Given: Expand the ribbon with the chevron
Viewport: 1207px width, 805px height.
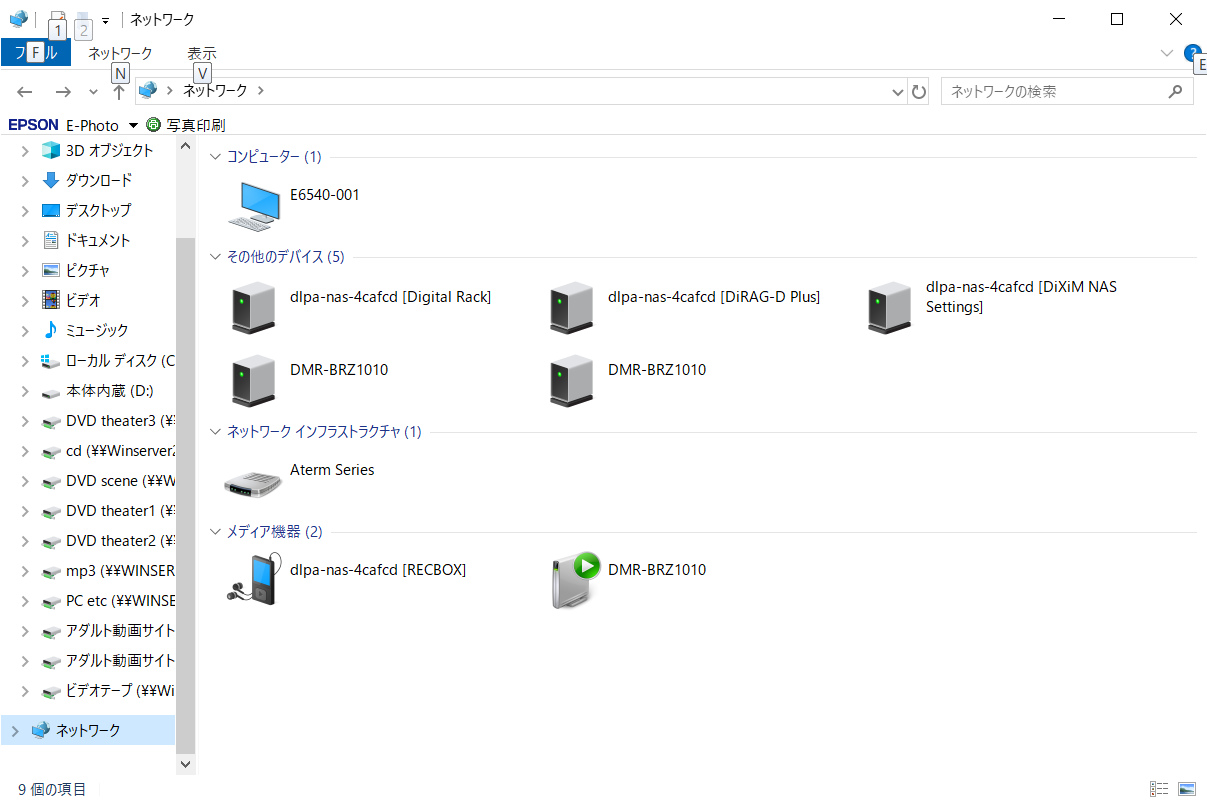Looking at the screenshot, I should pyautogui.click(x=1166, y=53).
